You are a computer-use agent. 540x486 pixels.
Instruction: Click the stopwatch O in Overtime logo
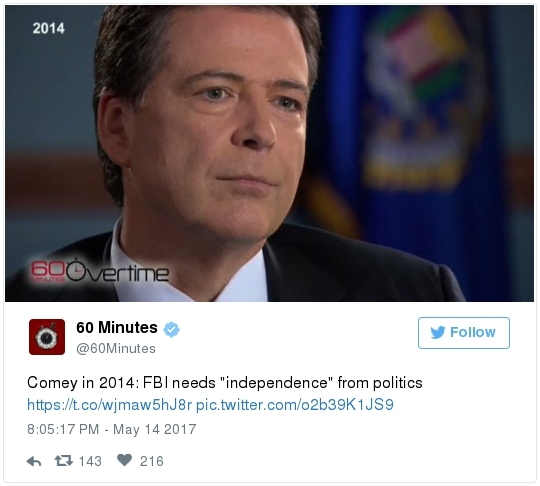click(76, 271)
